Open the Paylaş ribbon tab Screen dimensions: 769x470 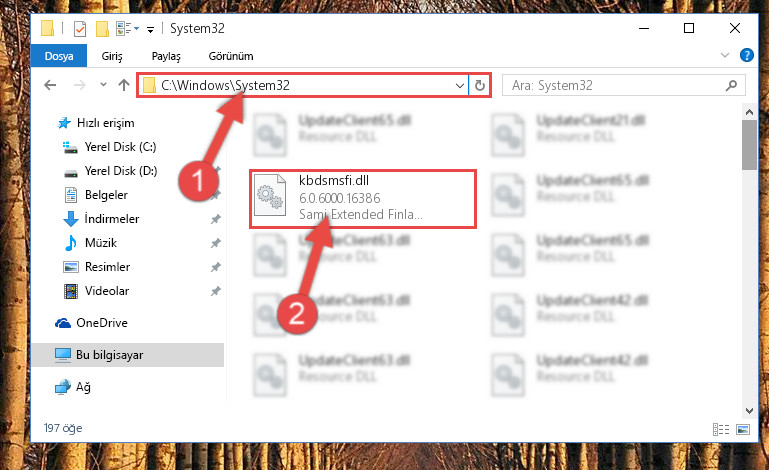(x=166, y=56)
